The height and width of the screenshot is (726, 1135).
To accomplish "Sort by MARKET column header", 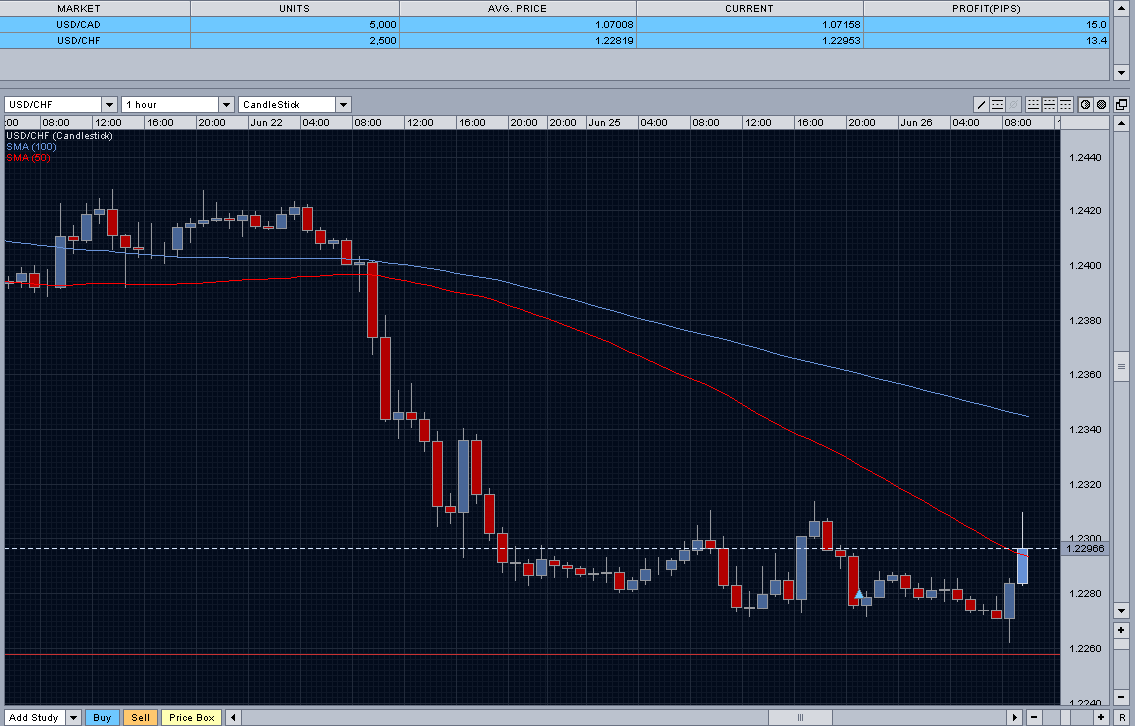I will click(x=95, y=9).
